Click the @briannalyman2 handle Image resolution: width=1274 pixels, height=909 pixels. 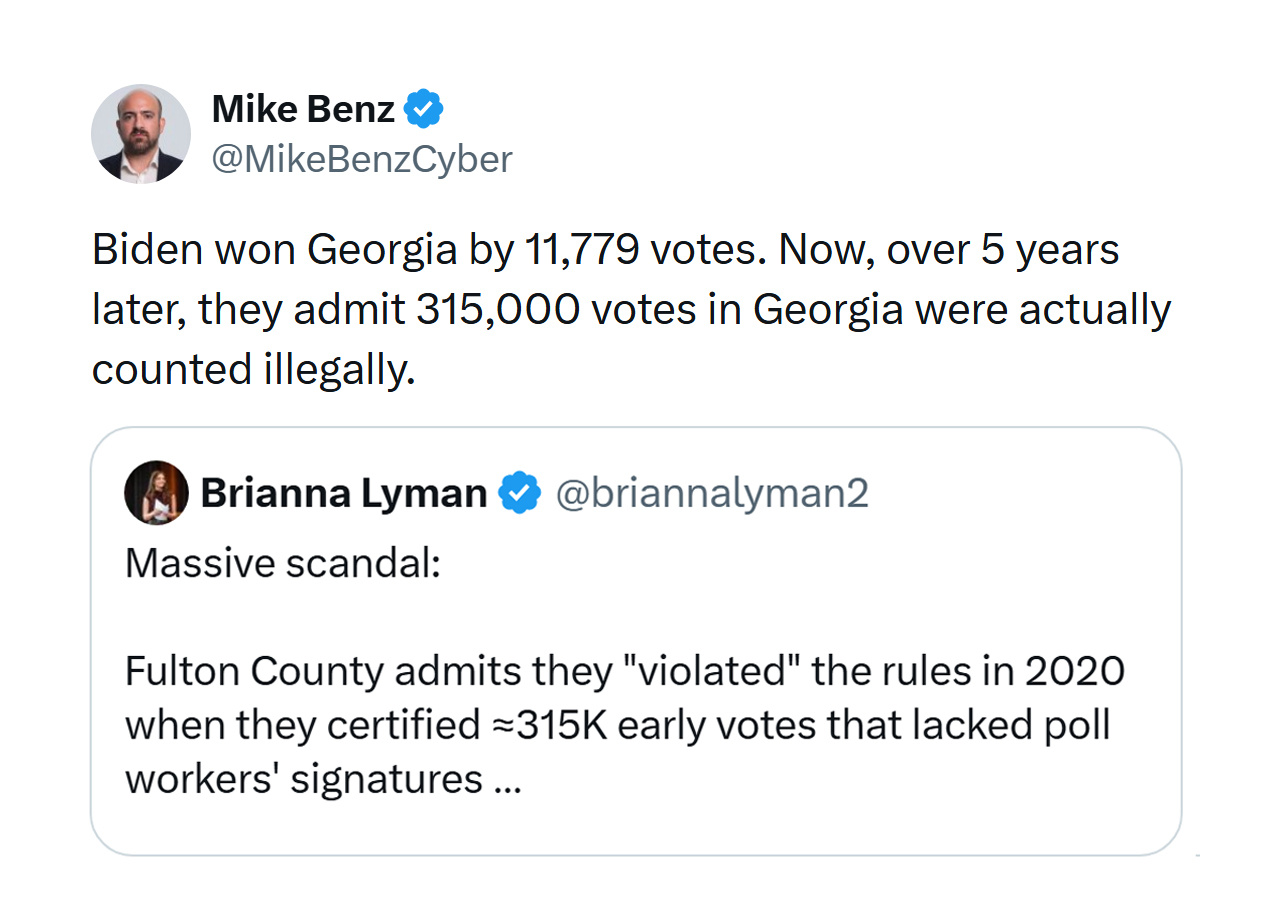711,493
